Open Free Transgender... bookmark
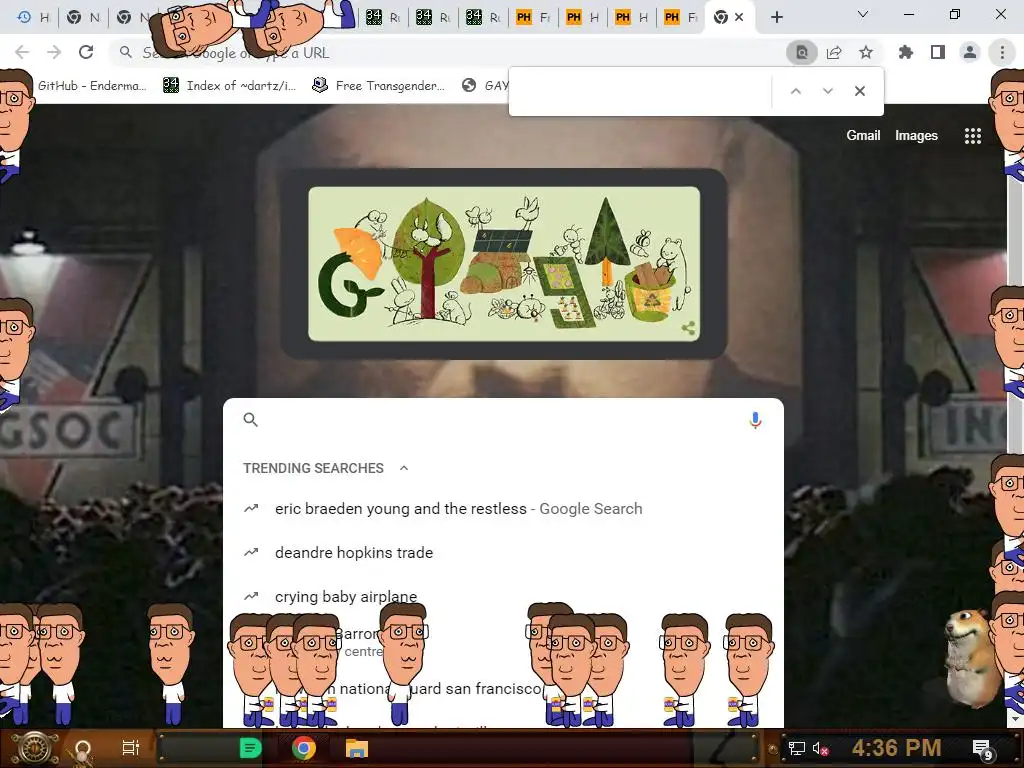The height and width of the screenshot is (768, 1024). click(379, 86)
